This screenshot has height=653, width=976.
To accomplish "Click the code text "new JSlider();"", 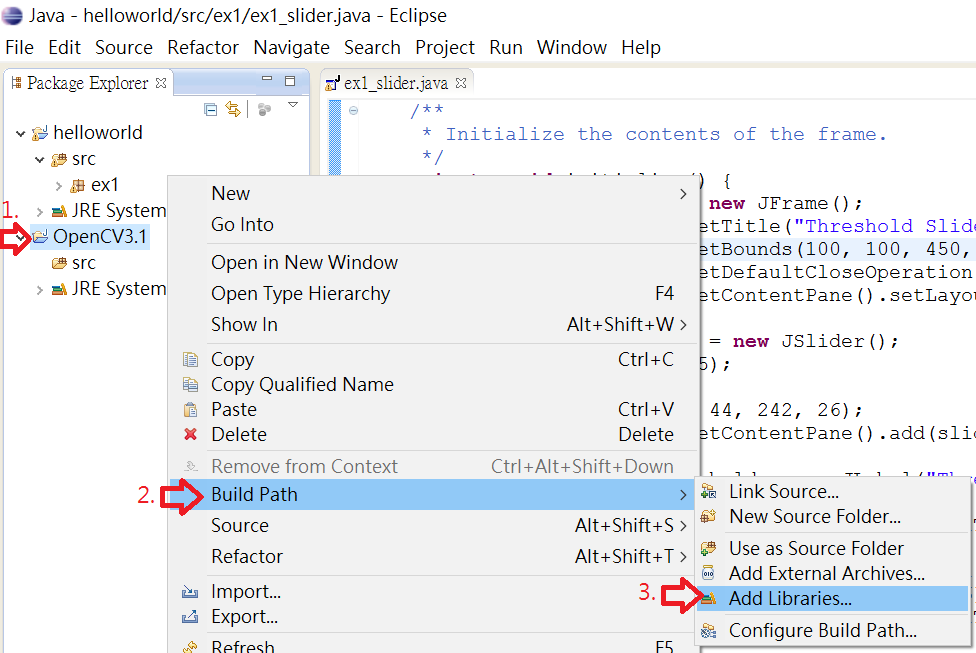I will point(816,341).
